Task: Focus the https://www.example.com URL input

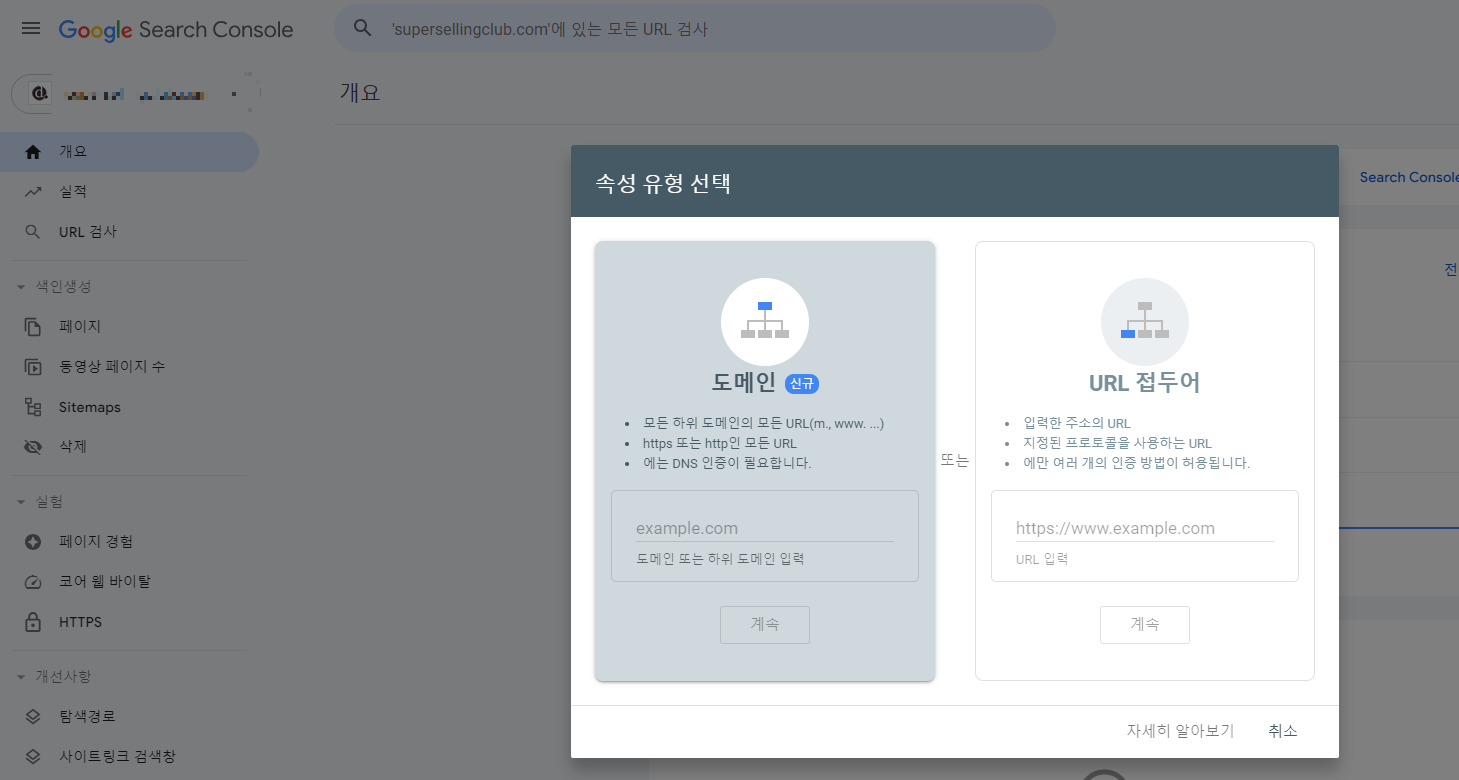Action: pyautogui.click(x=1145, y=528)
